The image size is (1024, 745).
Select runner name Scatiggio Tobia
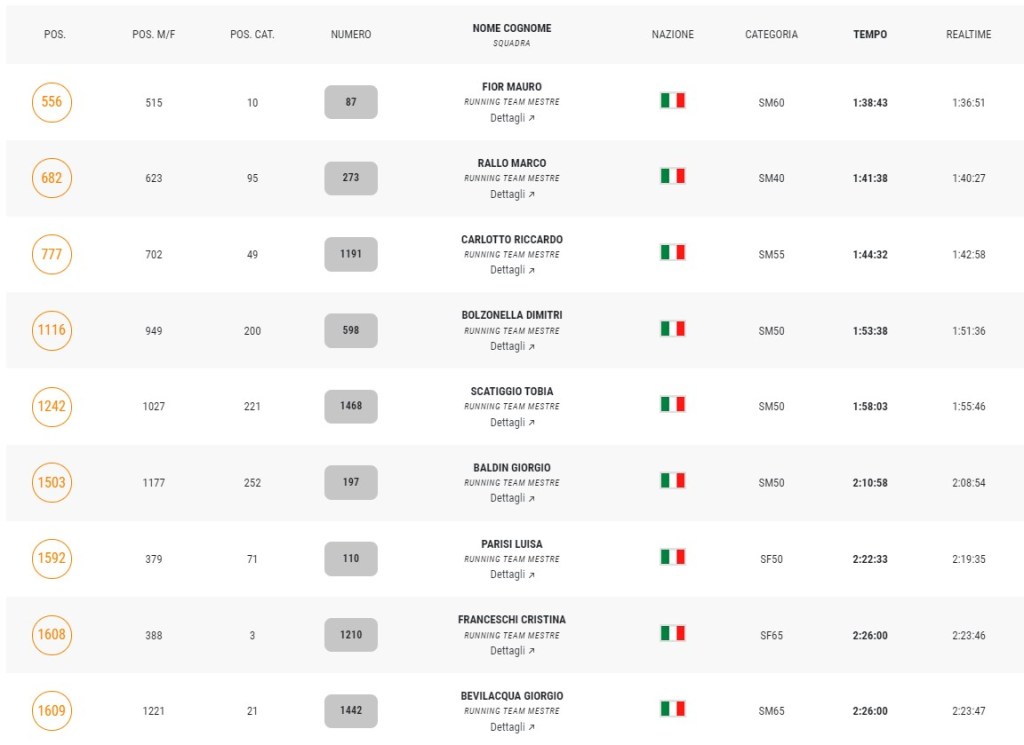(512, 391)
